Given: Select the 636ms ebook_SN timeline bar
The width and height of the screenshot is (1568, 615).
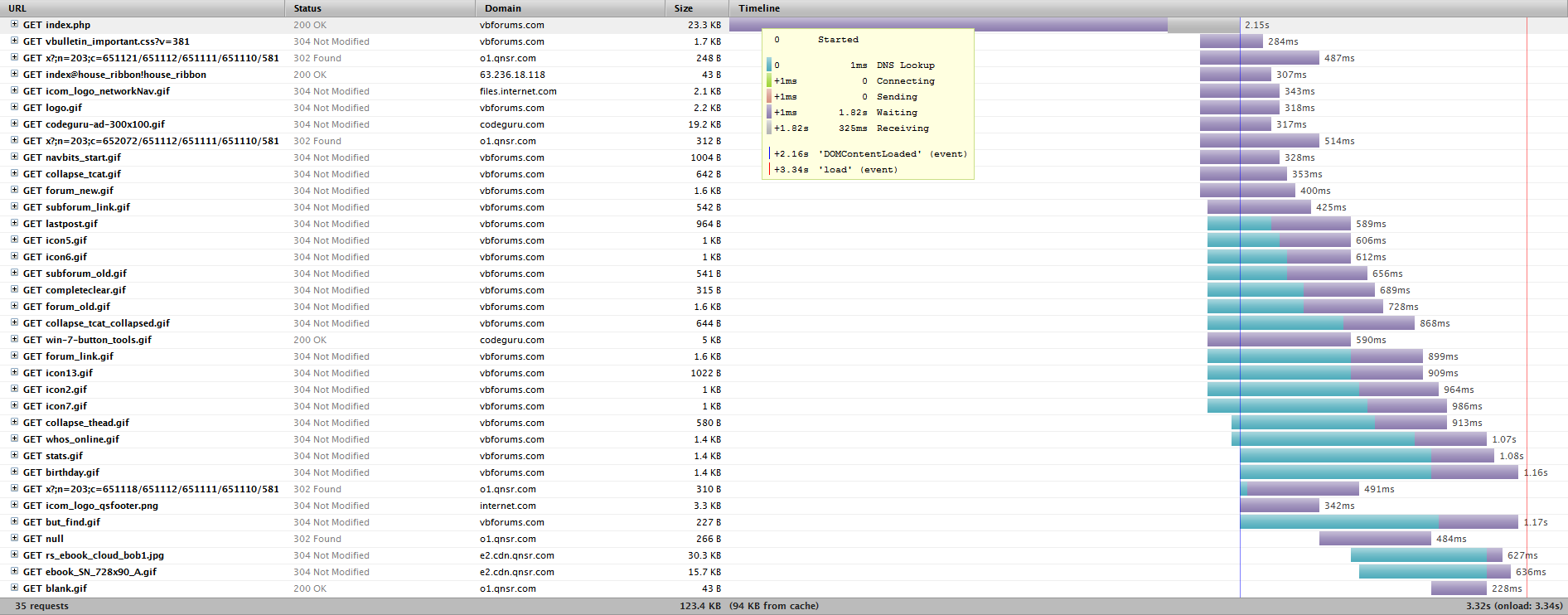Looking at the screenshot, I should pos(1435,572).
